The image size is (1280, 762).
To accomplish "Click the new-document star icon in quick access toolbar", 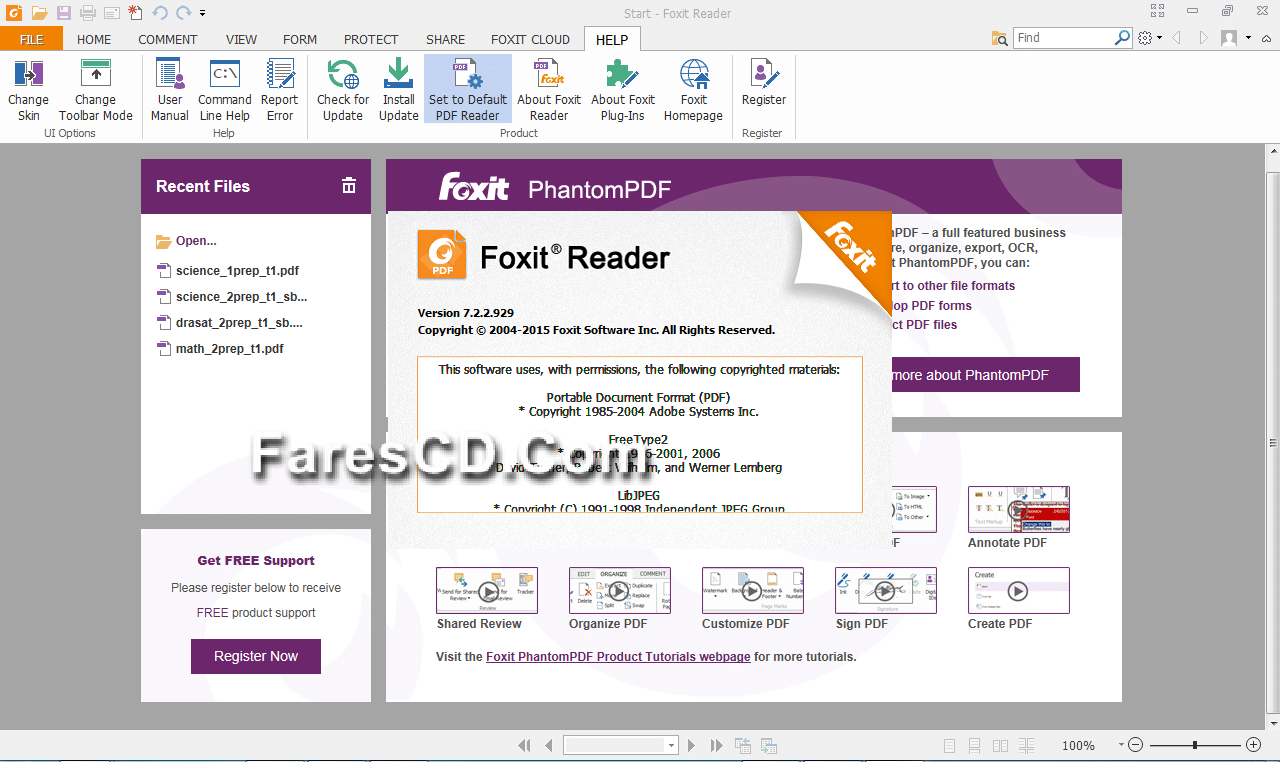I will tap(135, 13).
